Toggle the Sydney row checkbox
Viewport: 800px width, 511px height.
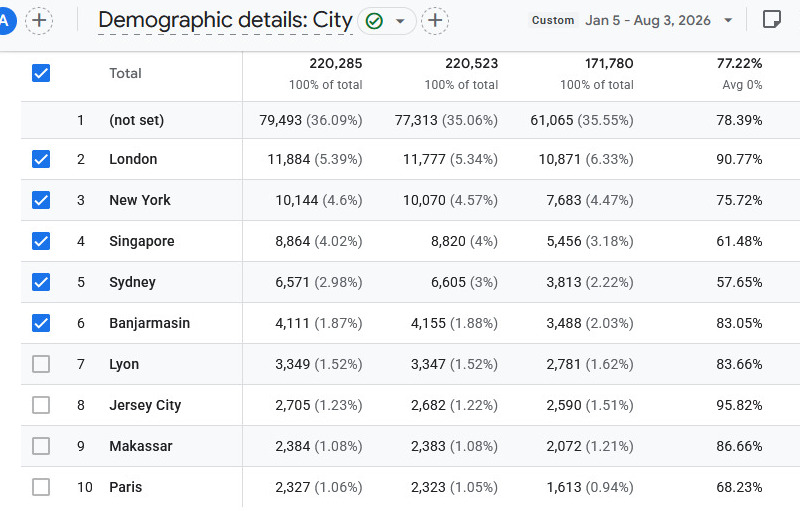pyautogui.click(x=41, y=282)
